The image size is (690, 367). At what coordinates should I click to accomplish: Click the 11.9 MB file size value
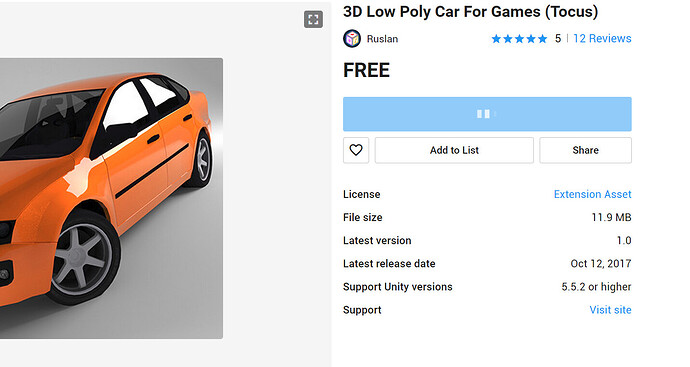pos(611,217)
